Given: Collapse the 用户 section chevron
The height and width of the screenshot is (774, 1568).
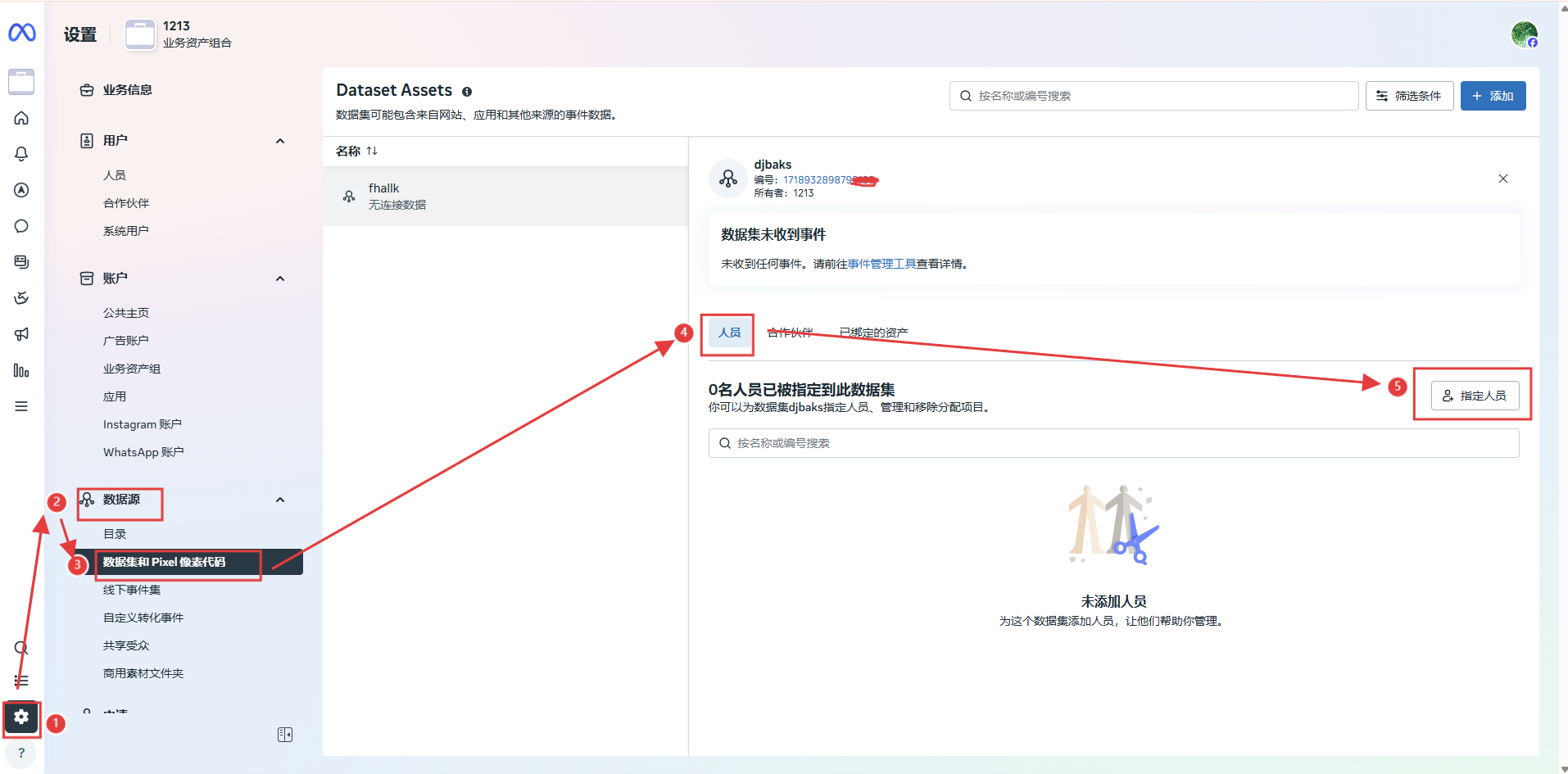Looking at the screenshot, I should pyautogui.click(x=280, y=141).
